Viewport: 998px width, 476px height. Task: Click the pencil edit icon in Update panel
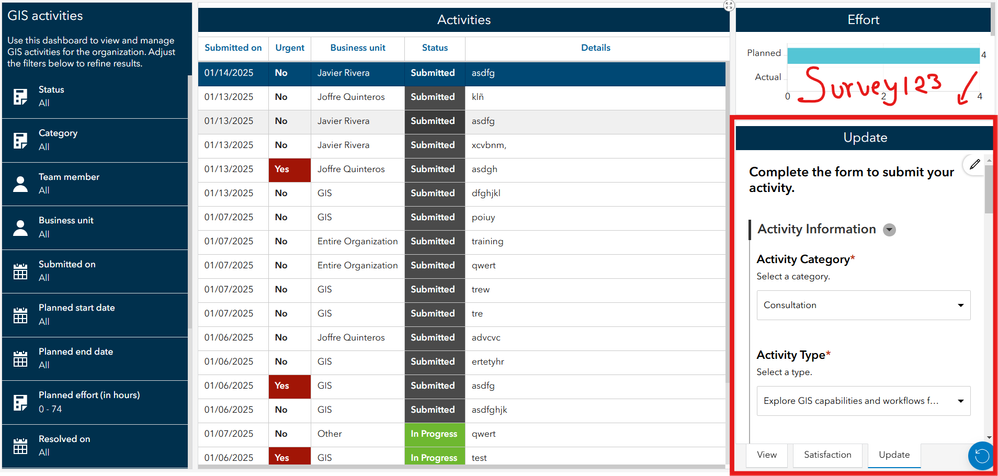coord(974,164)
